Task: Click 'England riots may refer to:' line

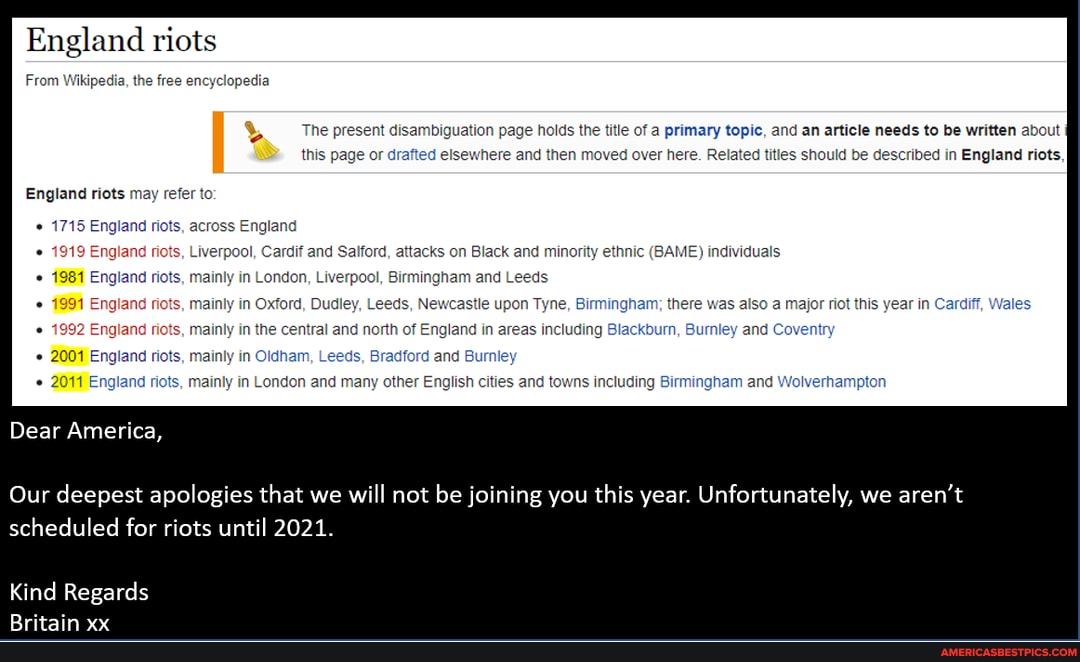Action: pyautogui.click(x=121, y=194)
